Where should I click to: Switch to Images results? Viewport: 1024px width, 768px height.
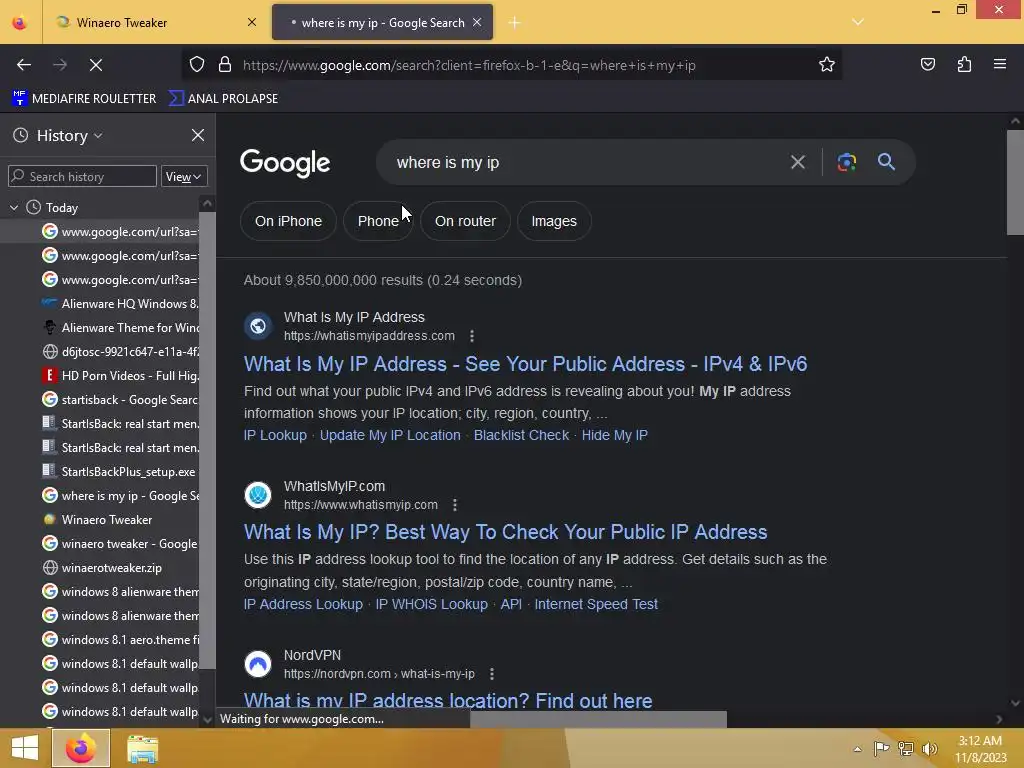point(554,221)
